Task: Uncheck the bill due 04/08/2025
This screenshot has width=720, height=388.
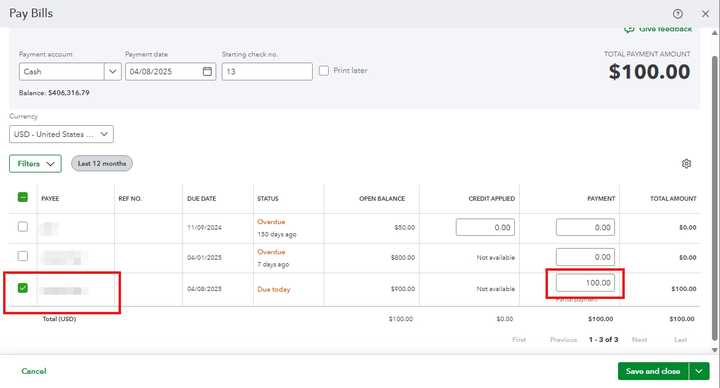Action: click(x=22, y=288)
